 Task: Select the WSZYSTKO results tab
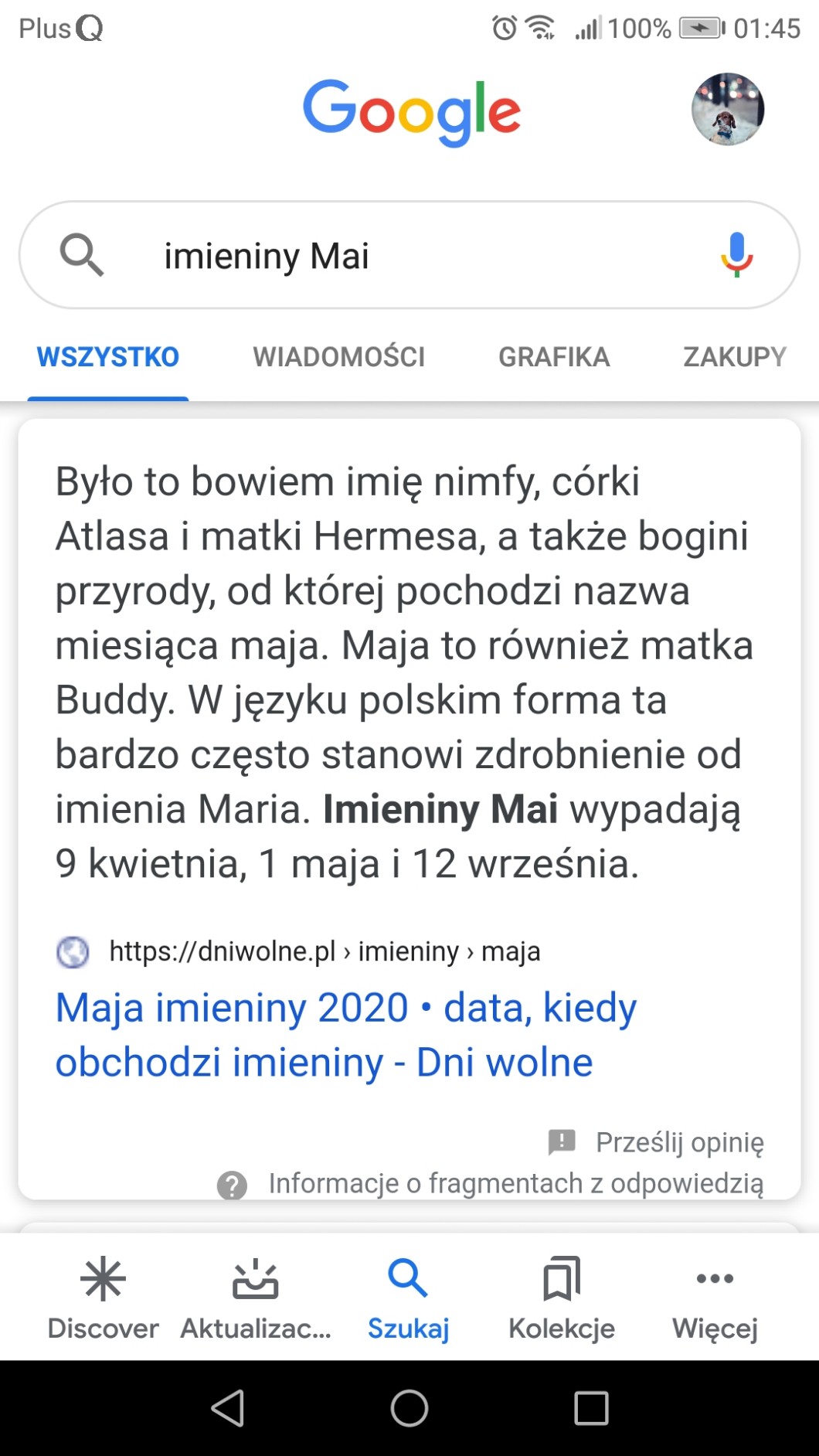click(108, 357)
